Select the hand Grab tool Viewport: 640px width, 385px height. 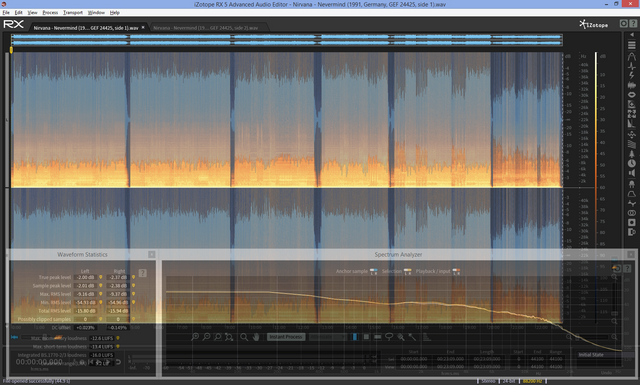pyautogui.click(x=256, y=337)
